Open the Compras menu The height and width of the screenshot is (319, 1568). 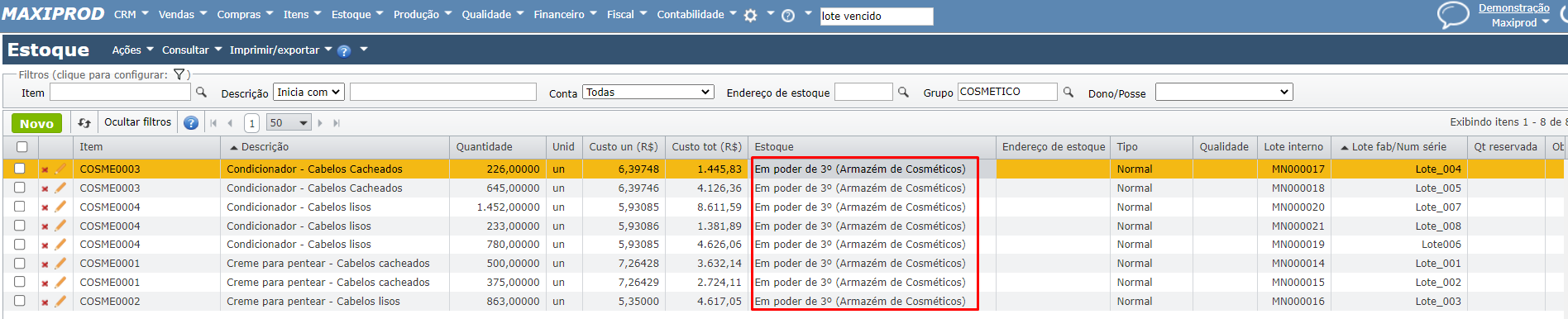coord(245,15)
